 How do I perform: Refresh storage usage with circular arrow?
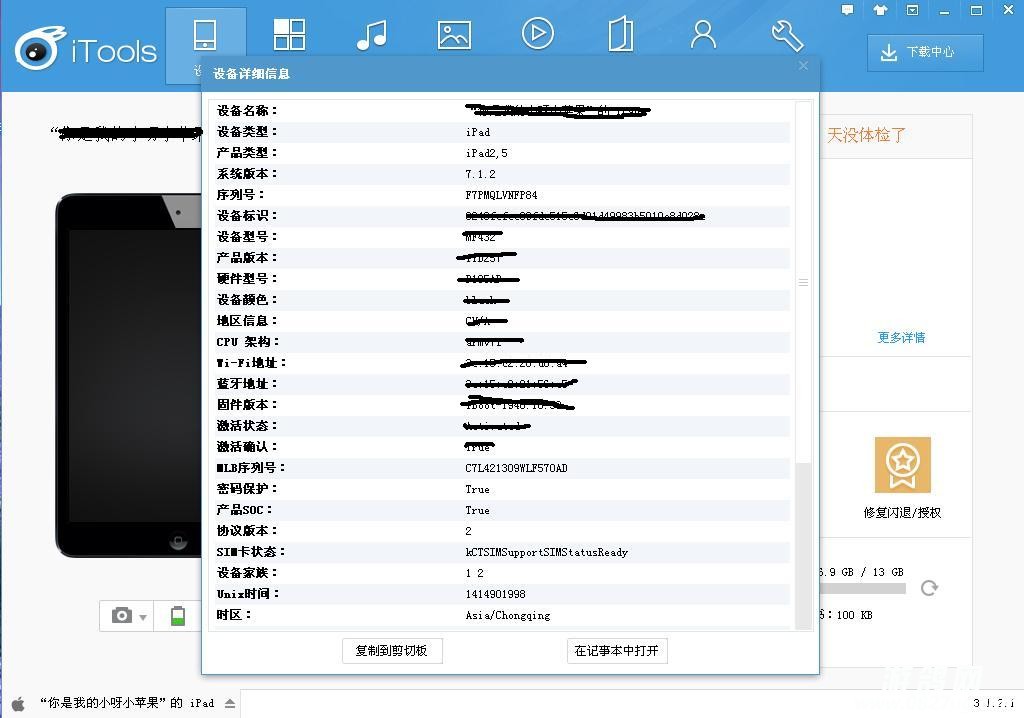pyautogui.click(x=929, y=588)
